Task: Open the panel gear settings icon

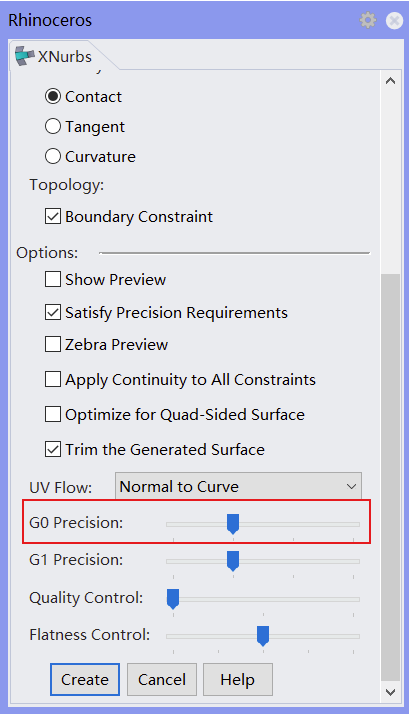Action: coord(368,20)
